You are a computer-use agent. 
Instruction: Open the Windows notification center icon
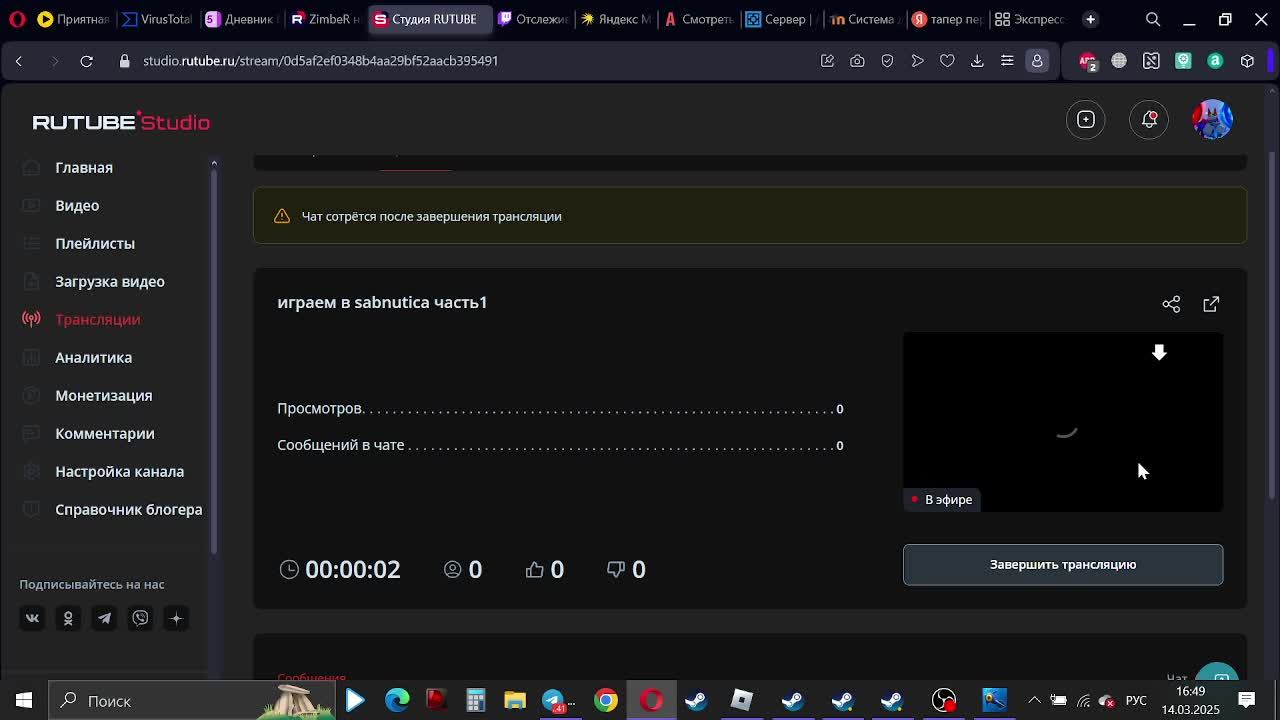[1247, 700]
